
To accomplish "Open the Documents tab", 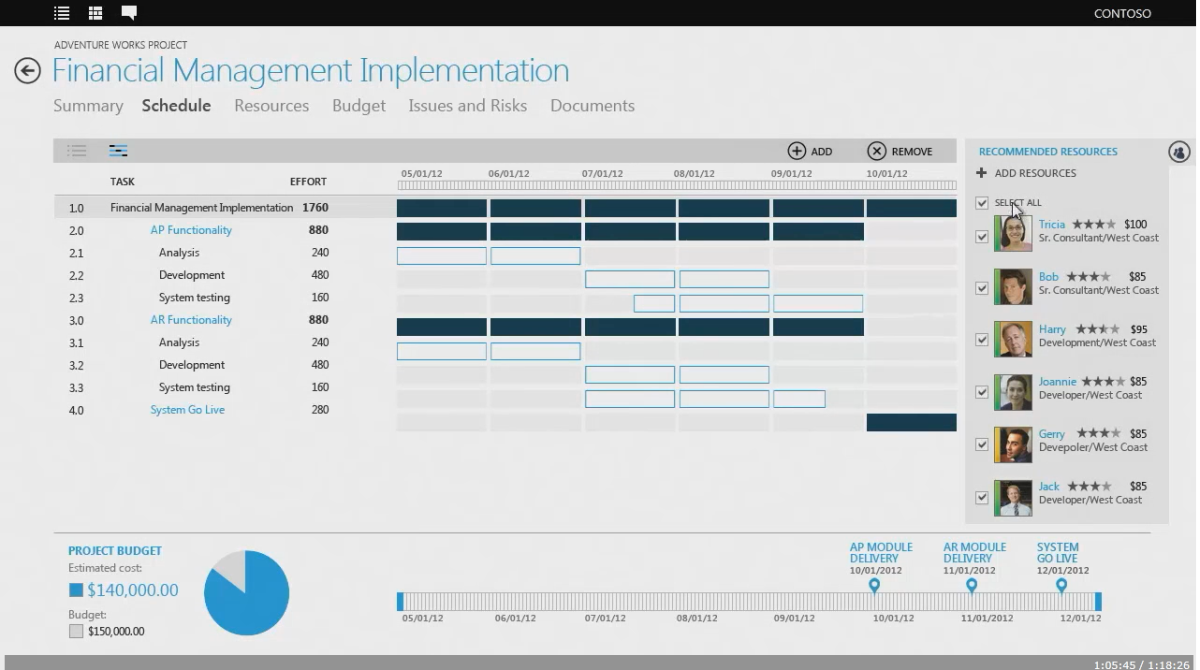I will click(x=592, y=106).
